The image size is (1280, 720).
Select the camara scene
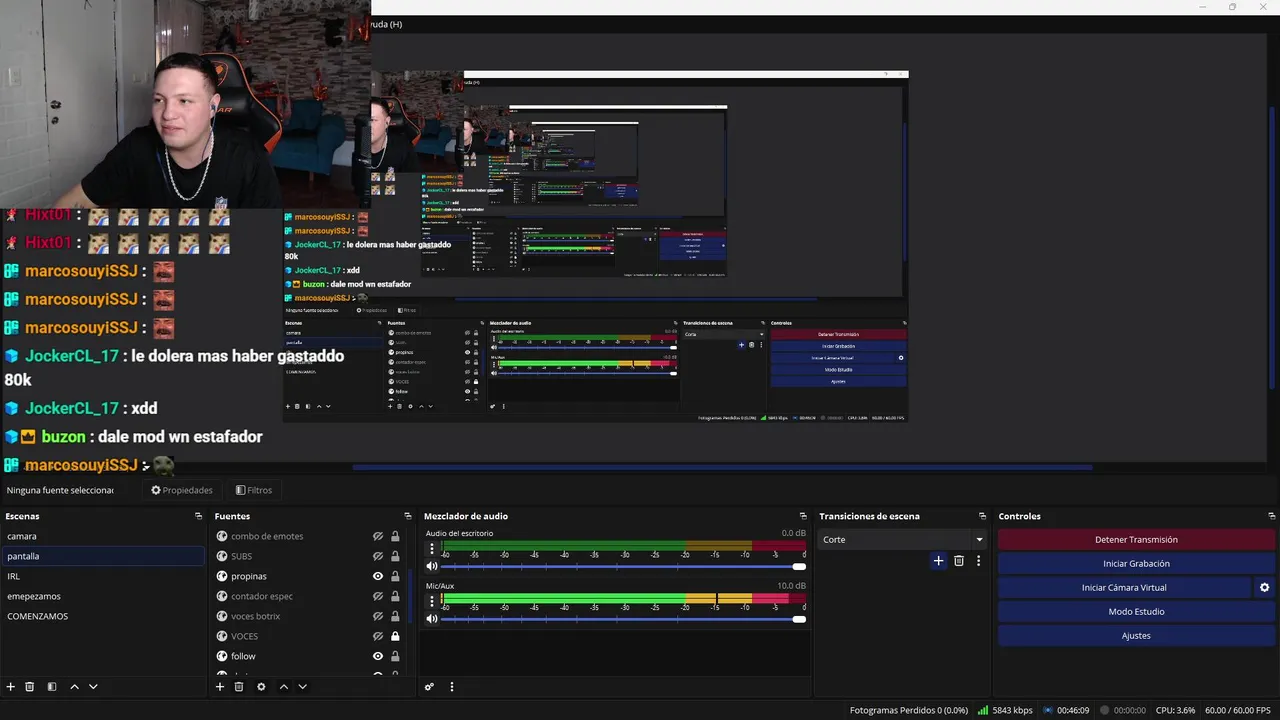click(x=102, y=536)
